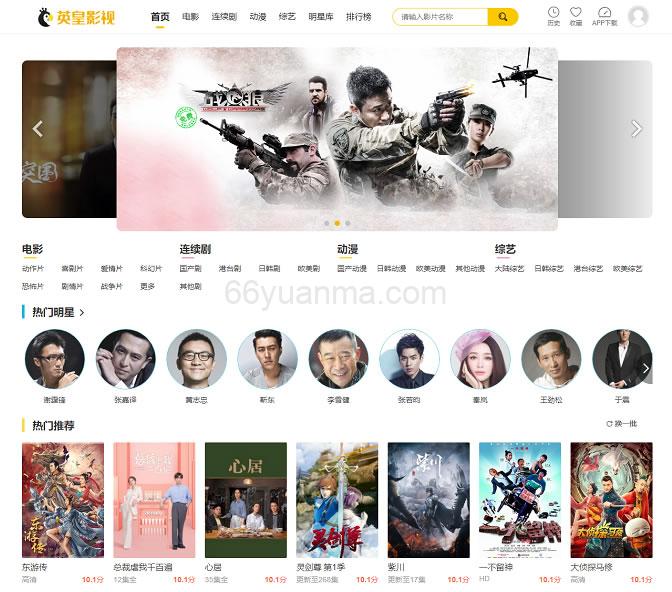Click the 恐怖片 category link
672x592 pixels.
click(x=33, y=286)
